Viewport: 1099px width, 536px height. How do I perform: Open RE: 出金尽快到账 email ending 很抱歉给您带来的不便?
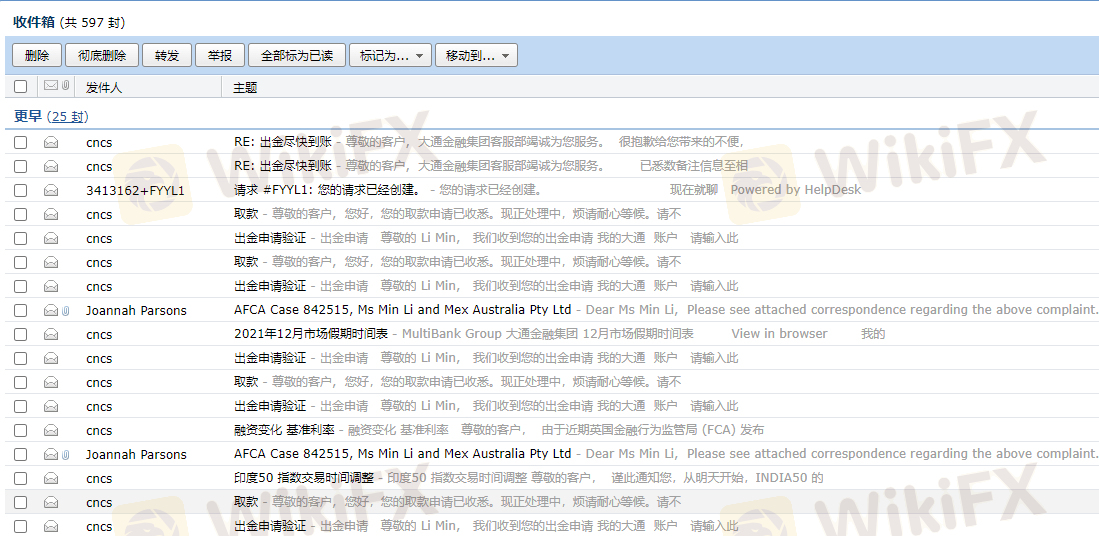coord(282,142)
